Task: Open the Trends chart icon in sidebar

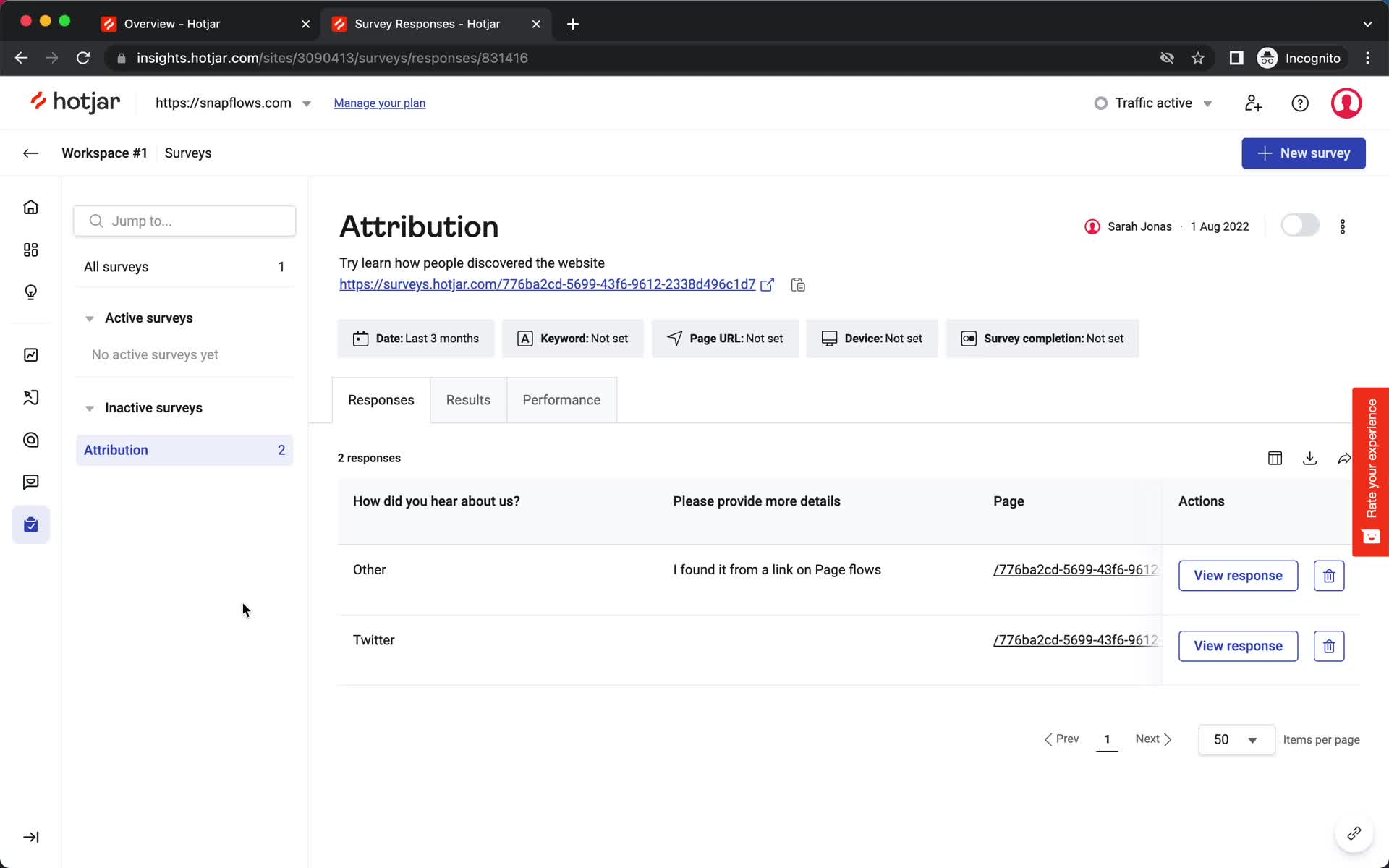Action: (x=30, y=355)
